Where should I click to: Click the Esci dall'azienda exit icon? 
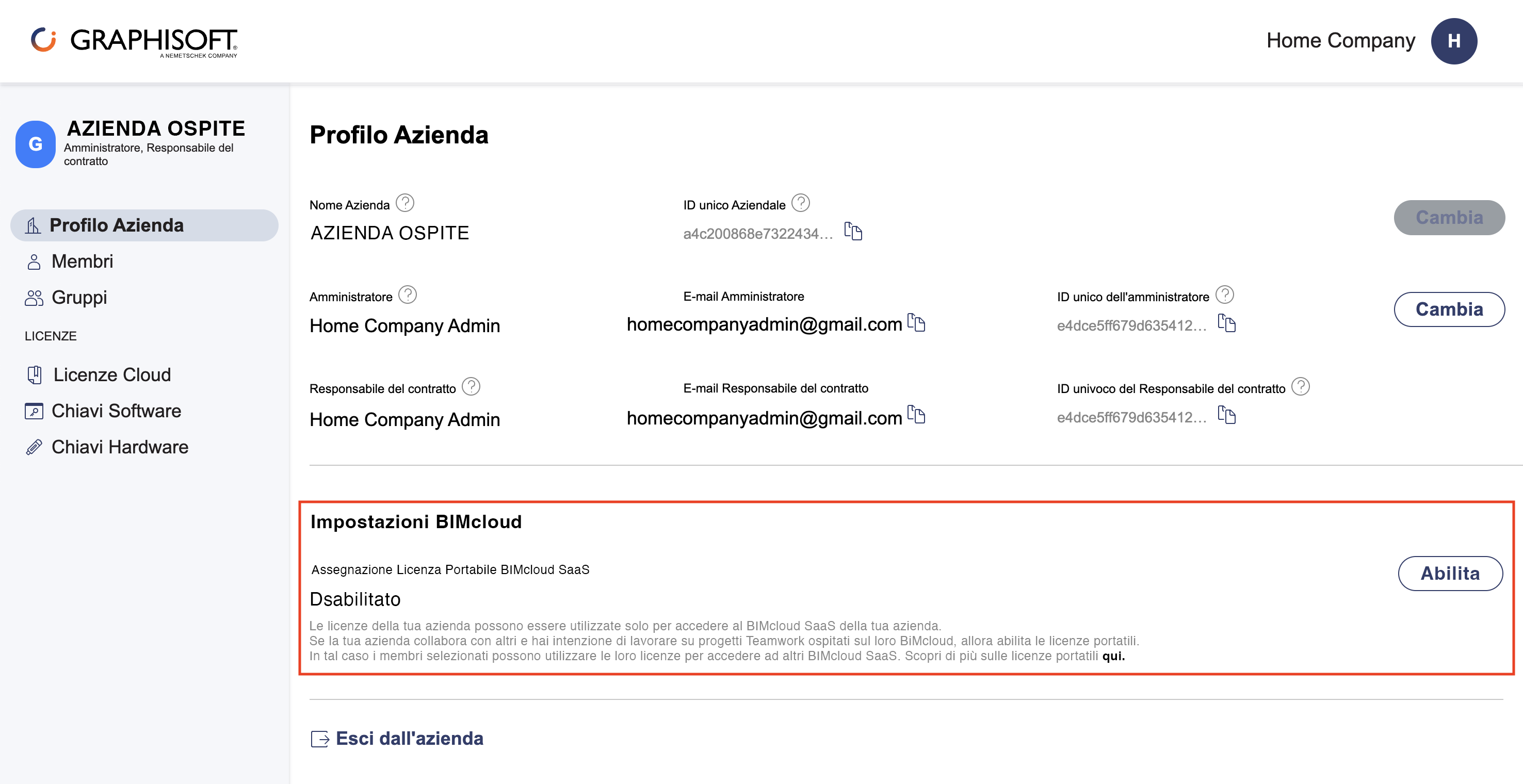319,739
